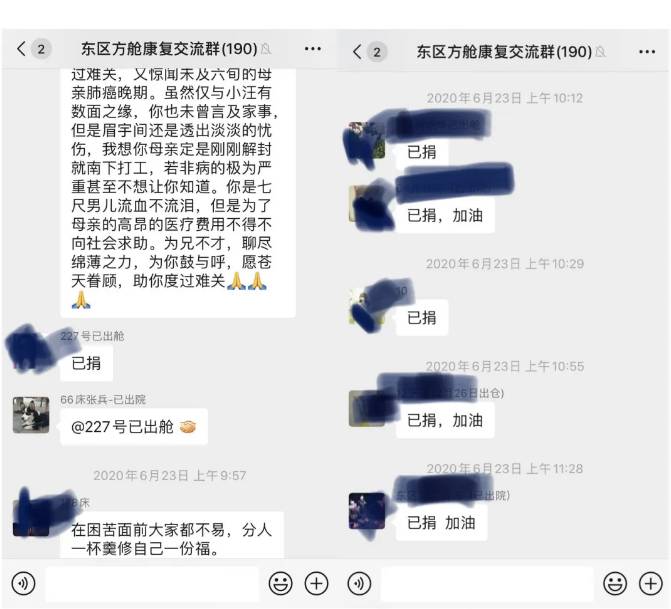Tap the 已捐 加油 bubble below 11:28
This screenshot has width=671, height=609.
coord(442,523)
